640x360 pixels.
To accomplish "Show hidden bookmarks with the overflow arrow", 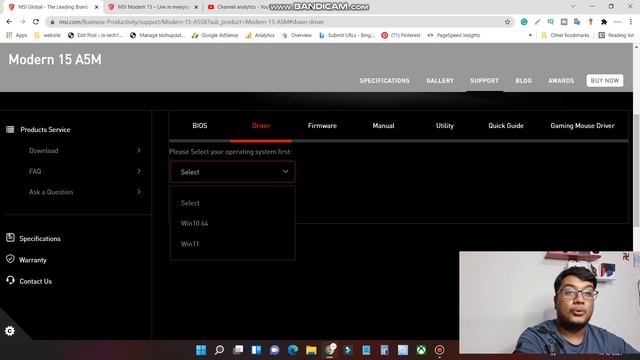I will (530, 36).
